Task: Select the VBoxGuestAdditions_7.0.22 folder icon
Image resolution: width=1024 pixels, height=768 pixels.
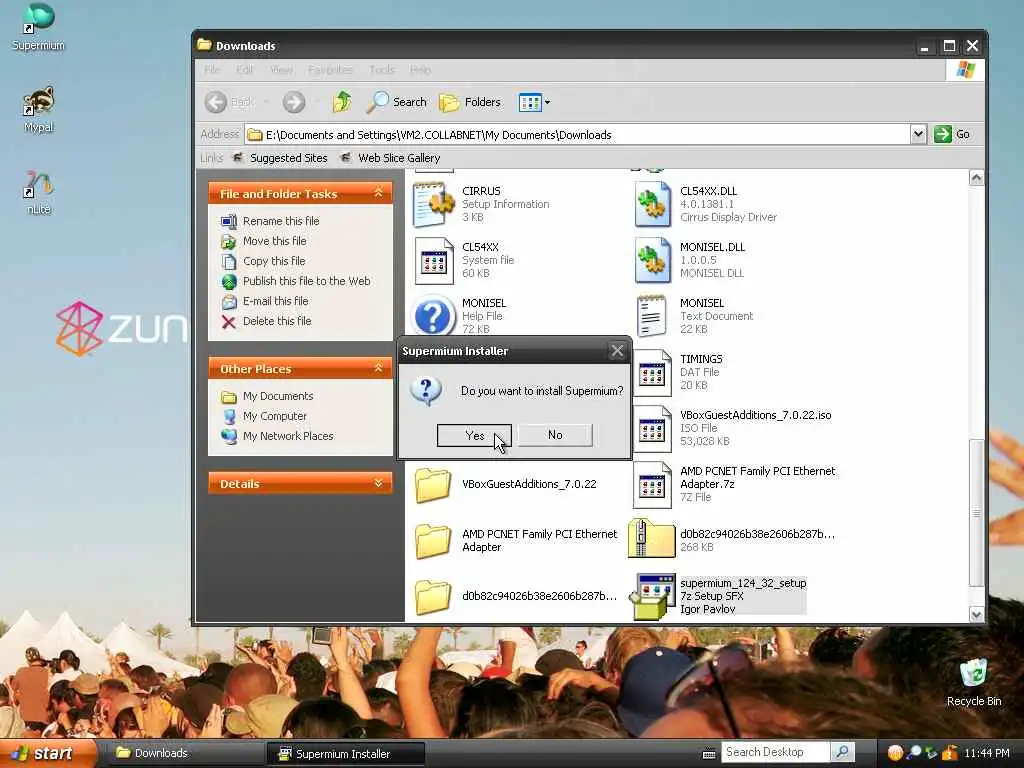Action: [x=432, y=485]
